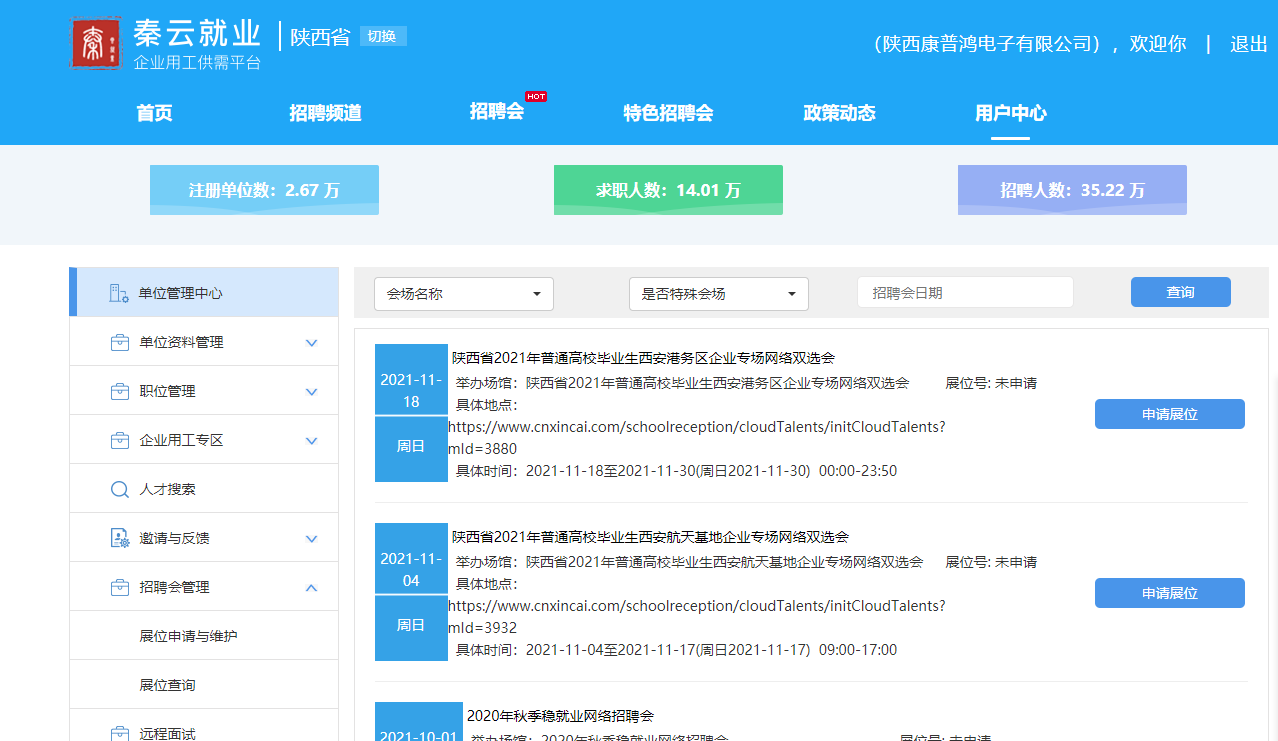Select 单位管理中心 in the sidebar
The image size is (1278, 741).
tap(204, 293)
